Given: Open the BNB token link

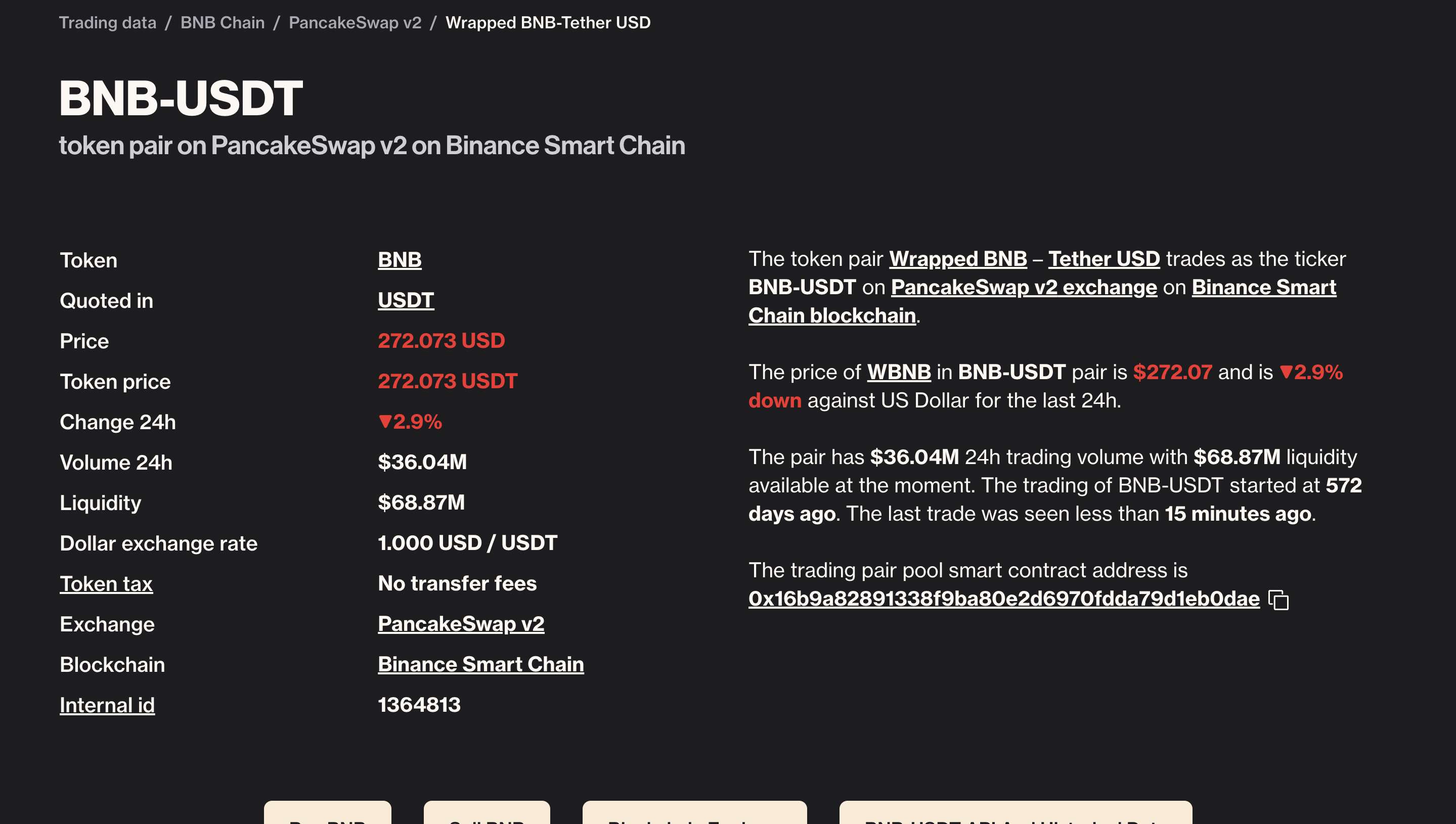Looking at the screenshot, I should pyautogui.click(x=399, y=260).
